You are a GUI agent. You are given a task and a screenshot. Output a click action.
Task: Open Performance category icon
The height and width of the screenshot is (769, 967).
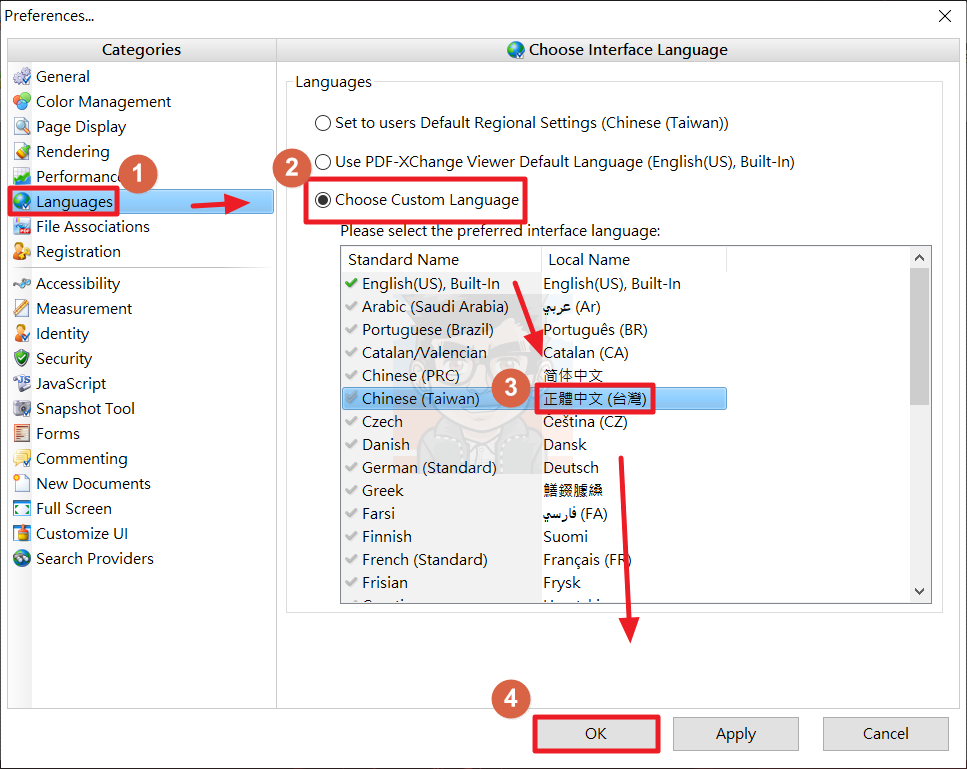[22, 176]
